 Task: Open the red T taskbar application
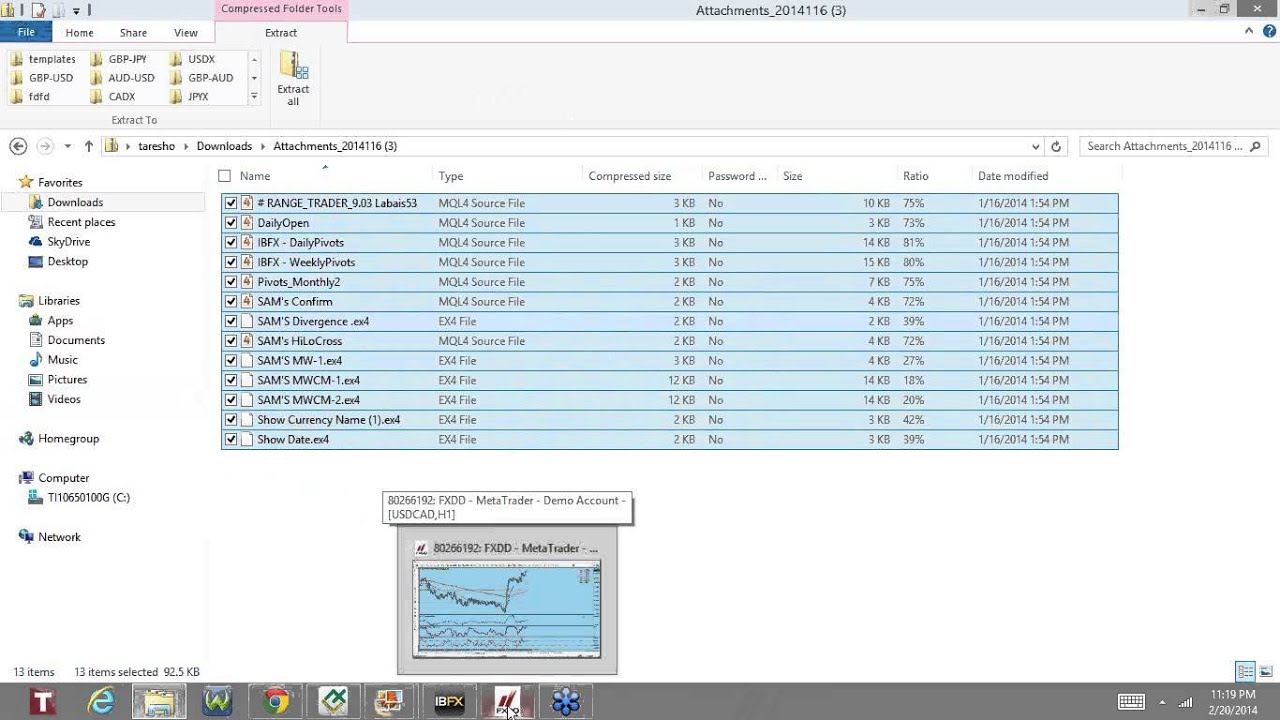click(43, 702)
